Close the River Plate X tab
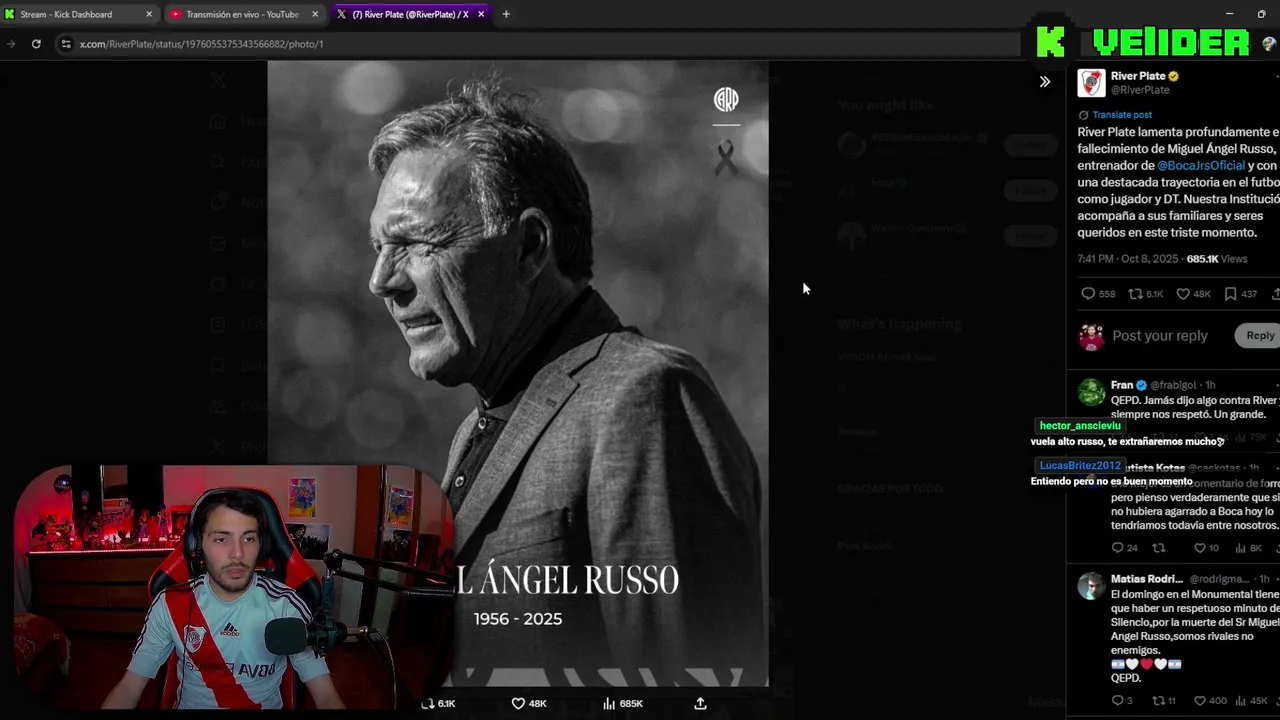This screenshot has height=720, width=1280. 481,14
